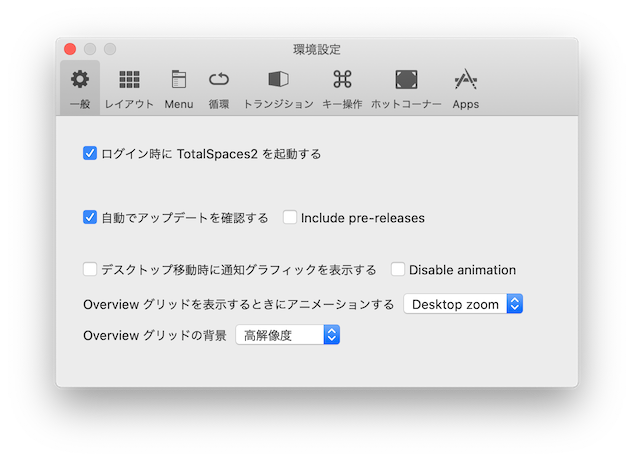This screenshot has height=461, width=634.
Task: Toggle 自動でアップデートを確認する checkbox
Action: (x=90, y=217)
